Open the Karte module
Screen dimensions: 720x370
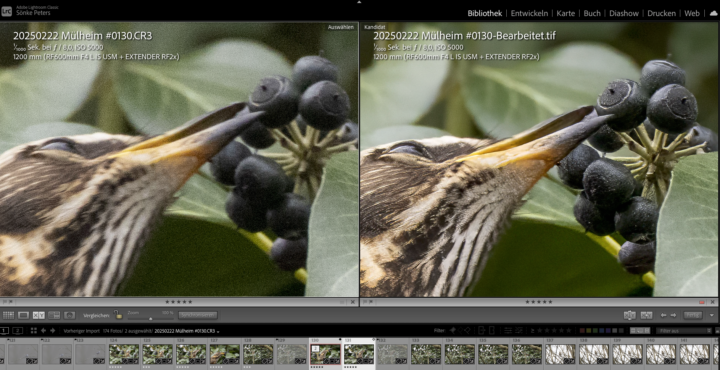point(566,13)
